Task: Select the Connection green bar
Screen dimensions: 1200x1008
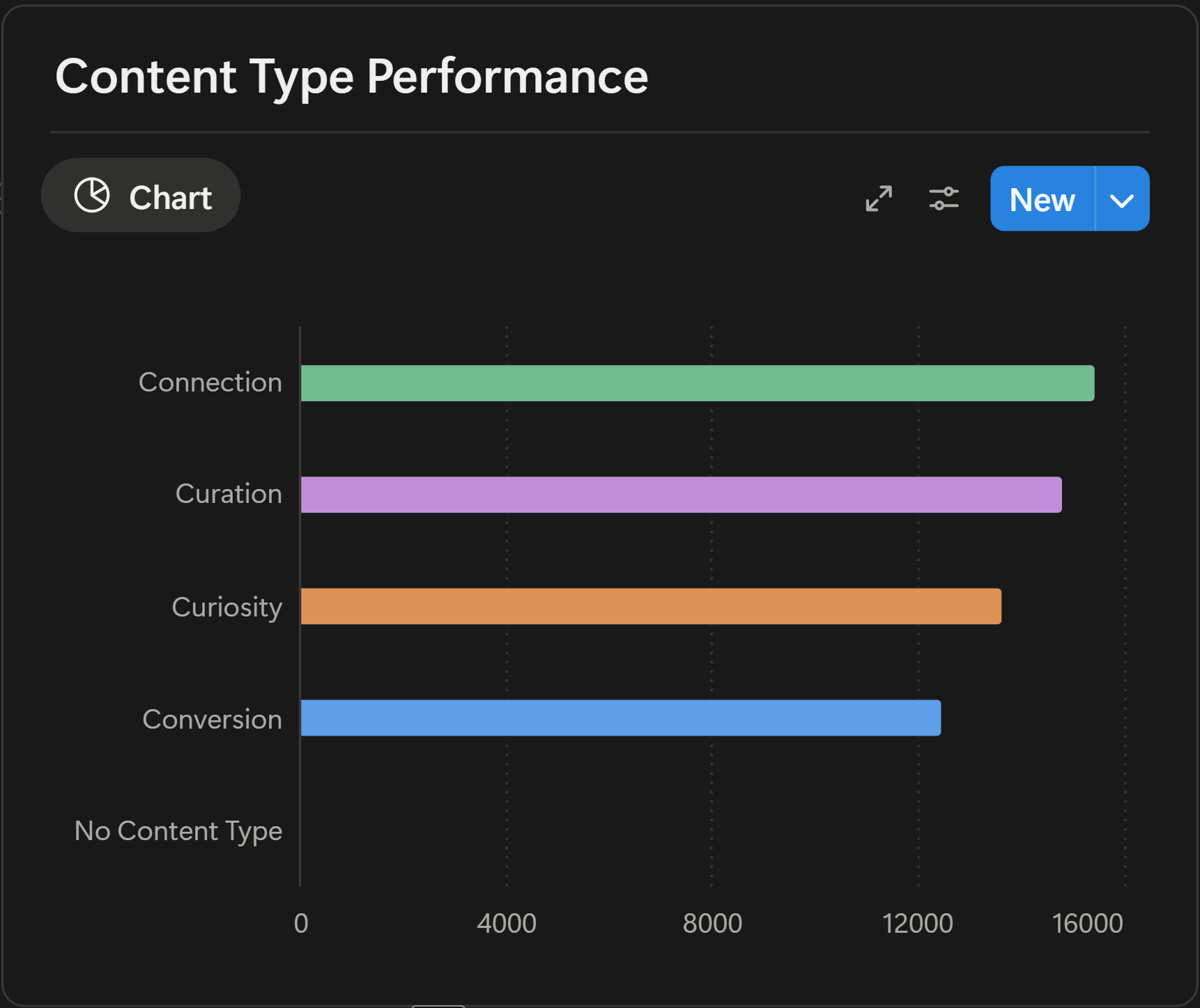Action: click(x=697, y=382)
